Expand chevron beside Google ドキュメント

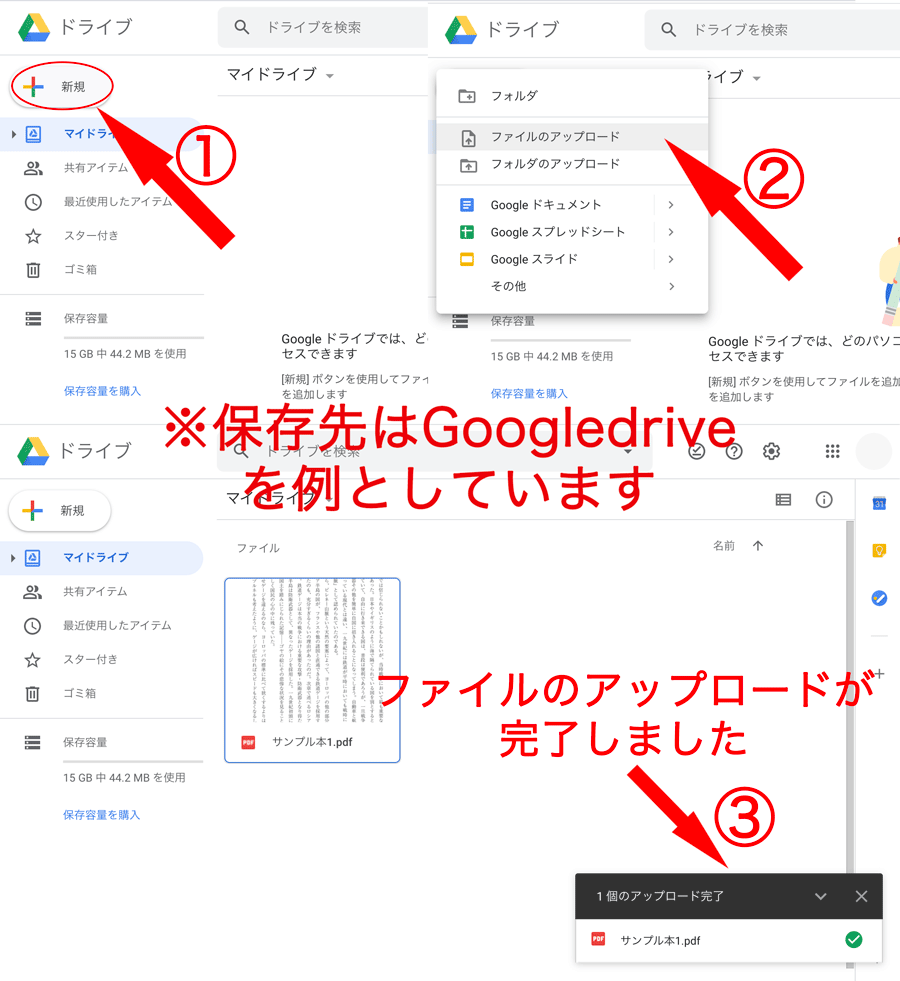tap(670, 205)
